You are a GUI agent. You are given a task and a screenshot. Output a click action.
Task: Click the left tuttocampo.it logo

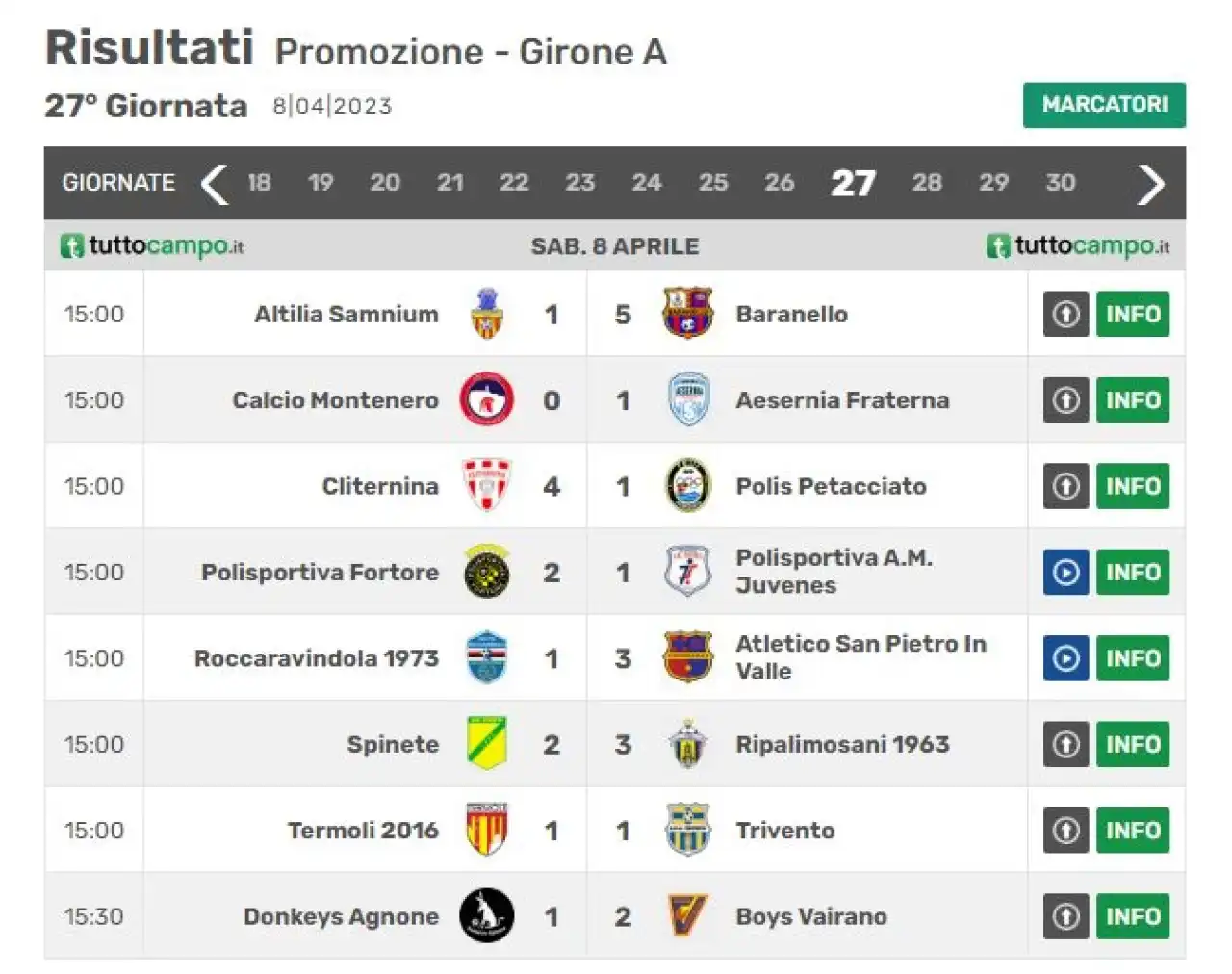pos(153,246)
